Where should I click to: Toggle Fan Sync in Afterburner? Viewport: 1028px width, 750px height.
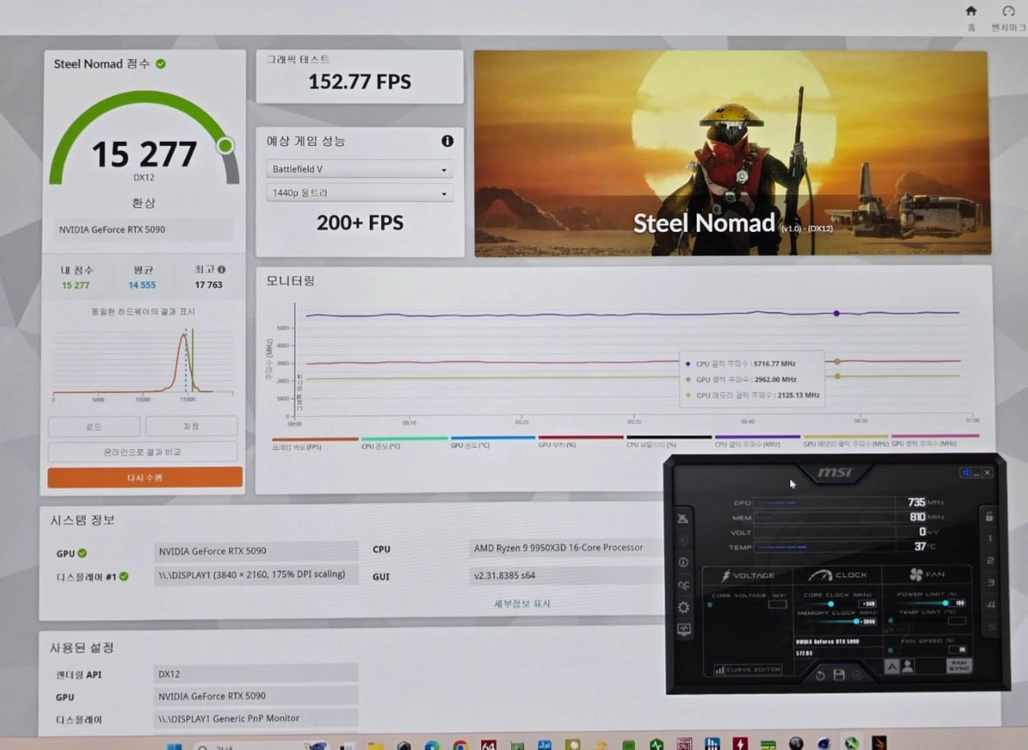pyautogui.click(x=959, y=666)
